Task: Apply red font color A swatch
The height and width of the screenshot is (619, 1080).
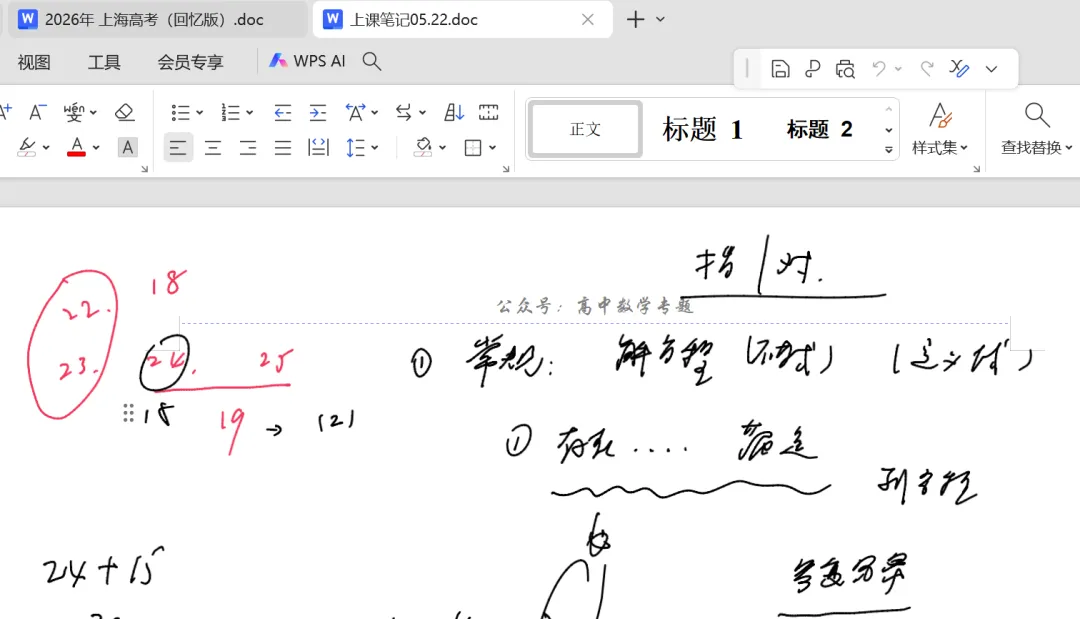Action: pos(76,147)
